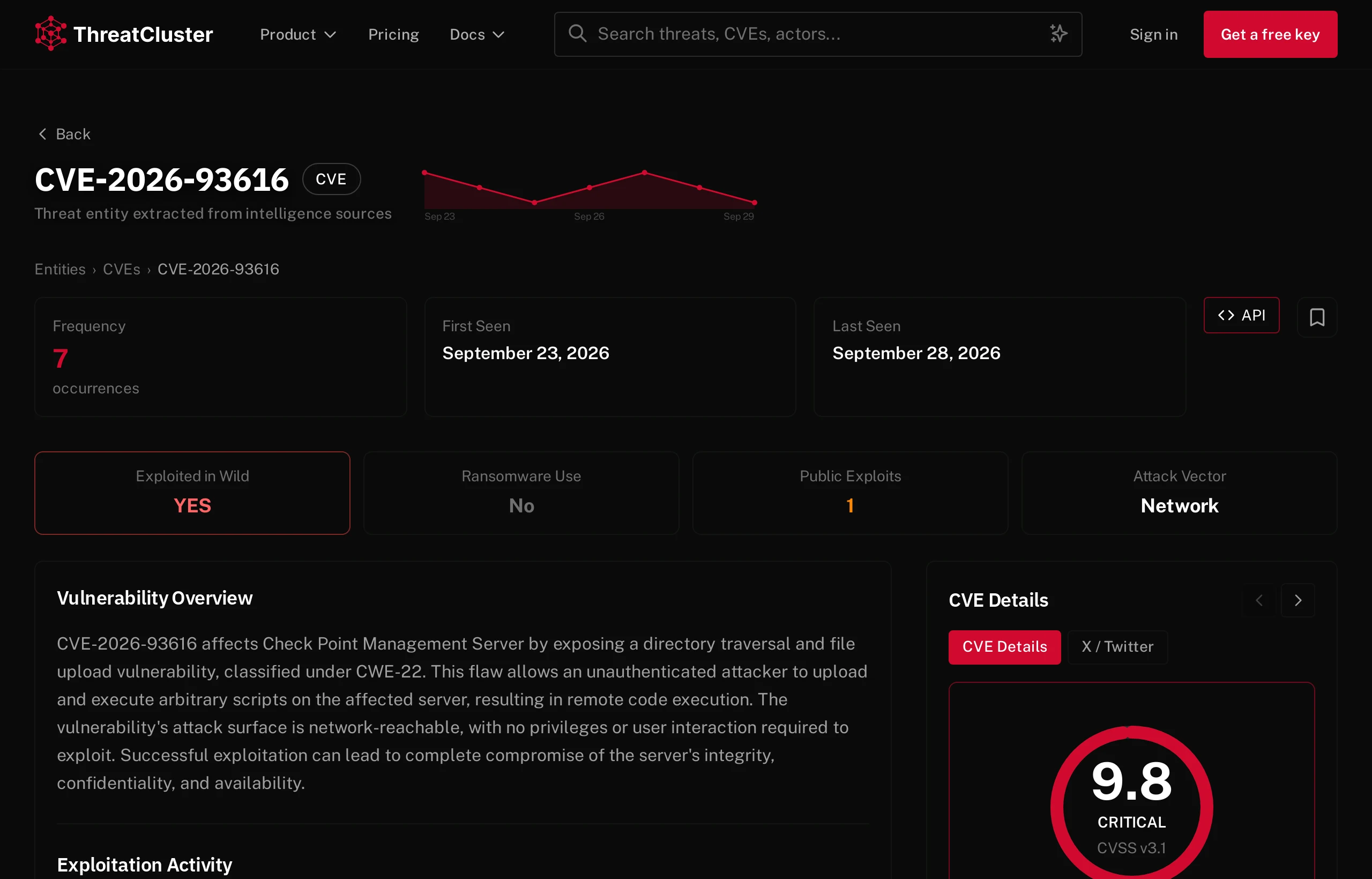Click the Frequency 7 occurrences card
This screenshot has height=879, width=1372.
tap(220, 357)
